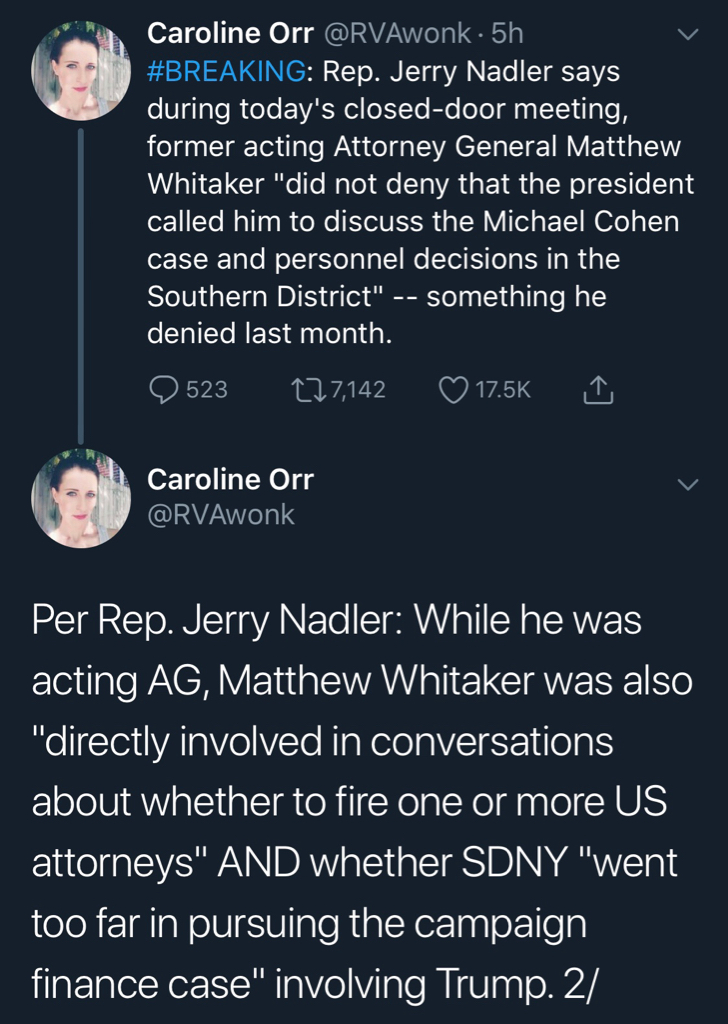Tap the 17.5K likes count
This screenshot has width=728, height=1024.
[x=502, y=390]
